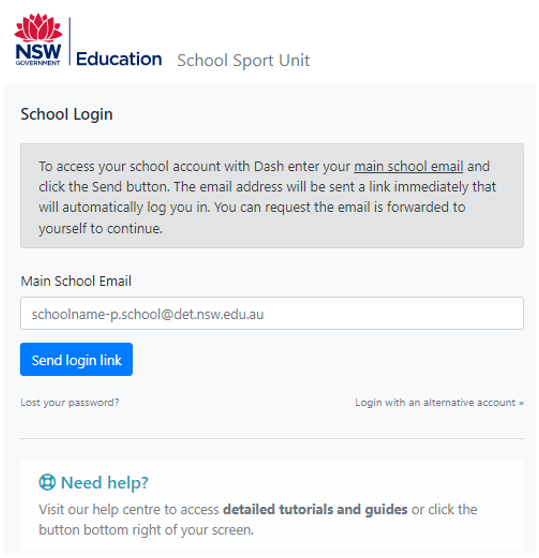Image resolution: width=539 pixels, height=558 pixels.
Task: Click the vertical divider beside NSW logo
Action: tap(69, 41)
